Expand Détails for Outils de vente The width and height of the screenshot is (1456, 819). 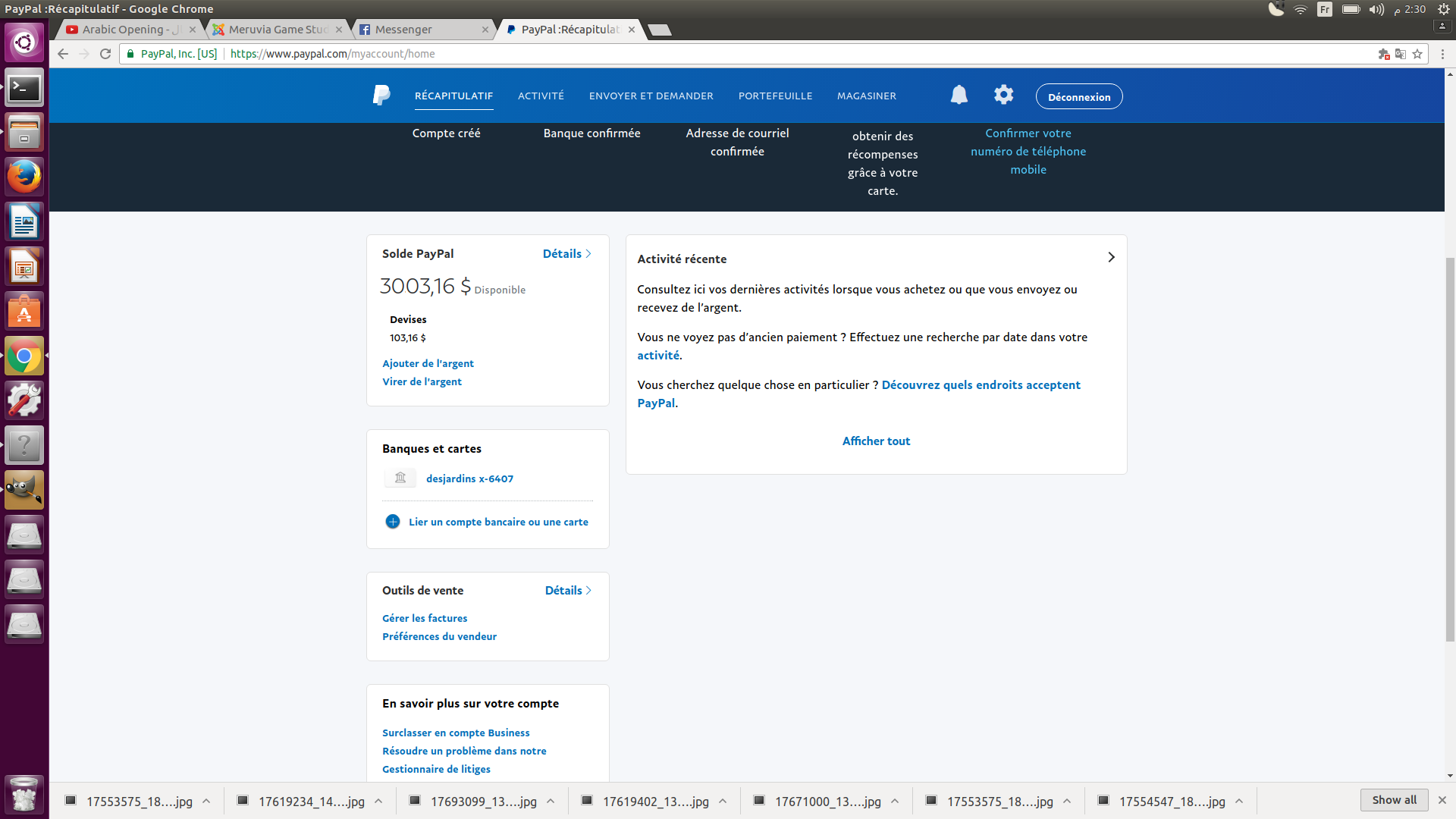(x=568, y=591)
